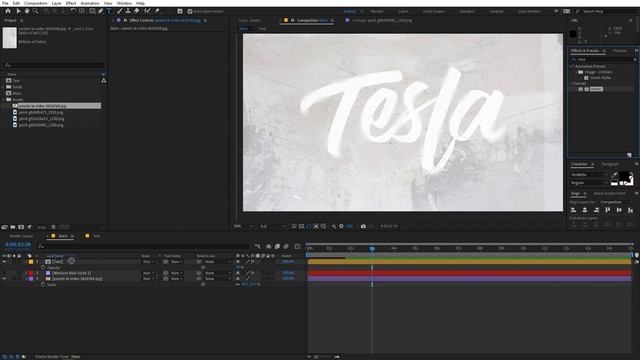Click Align Left icon in Align panel
The height and width of the screenshot is (360, 640).
[573, 210]
